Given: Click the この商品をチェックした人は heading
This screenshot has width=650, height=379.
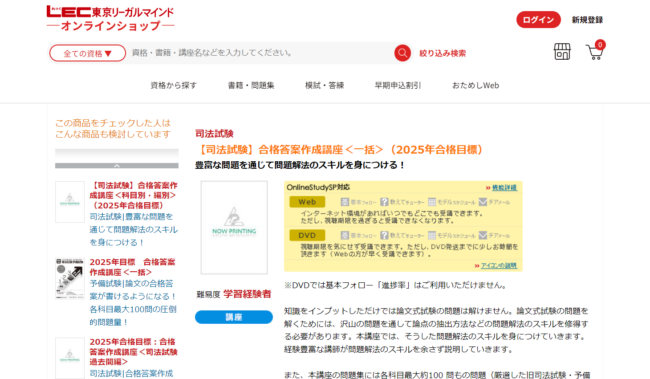Looking at the screenshot, I should click(x=113, y=129).
